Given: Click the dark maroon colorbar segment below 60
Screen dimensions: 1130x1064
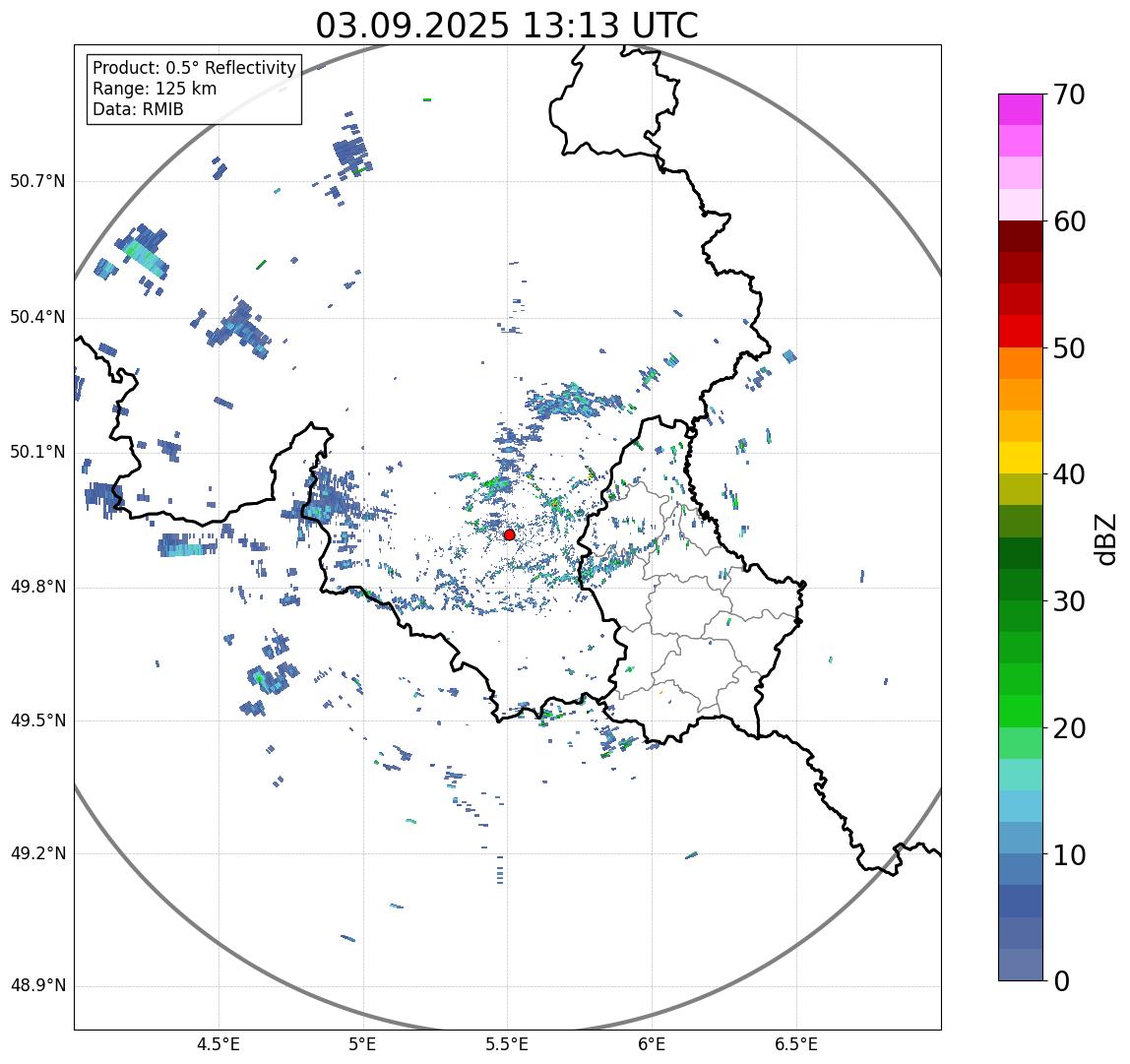Looking at the screenshot, I should coord(1021,235).
